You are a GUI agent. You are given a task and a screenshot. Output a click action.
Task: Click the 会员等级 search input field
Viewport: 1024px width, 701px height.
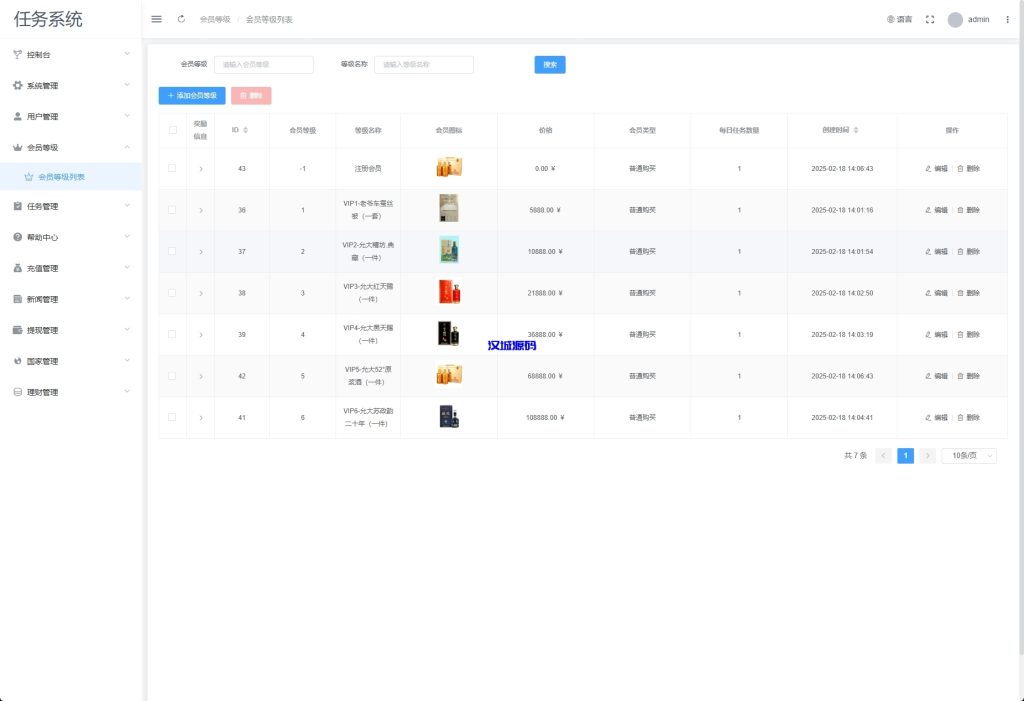[x=264, y=65]
